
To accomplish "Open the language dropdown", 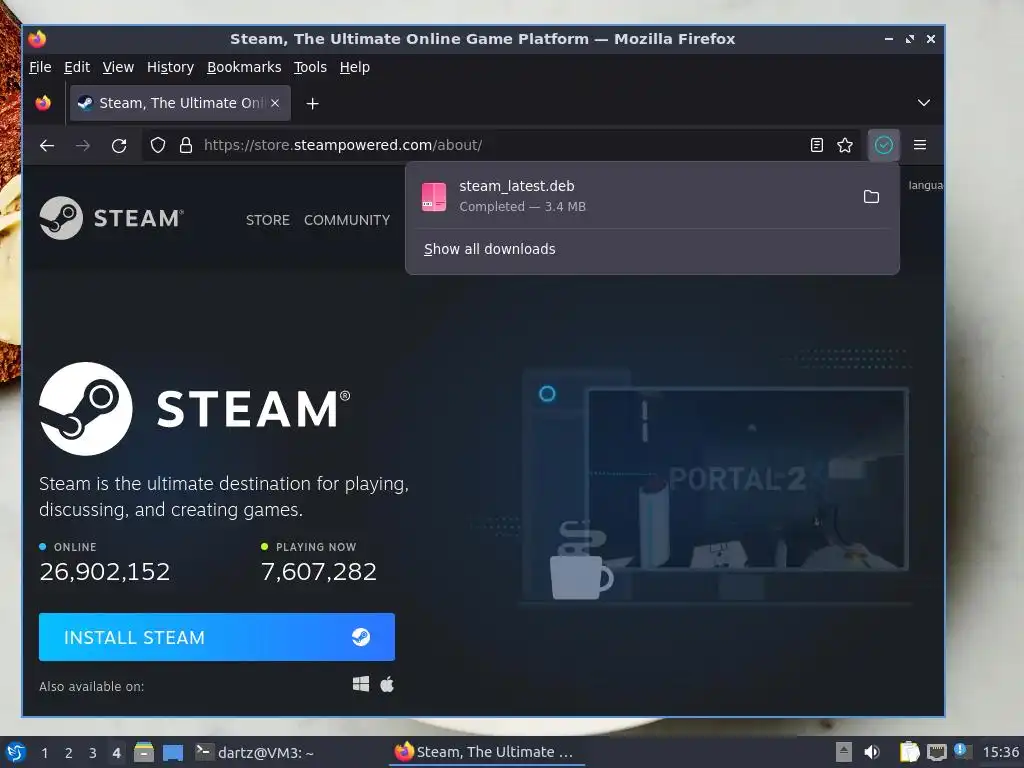I will (925, 185).
